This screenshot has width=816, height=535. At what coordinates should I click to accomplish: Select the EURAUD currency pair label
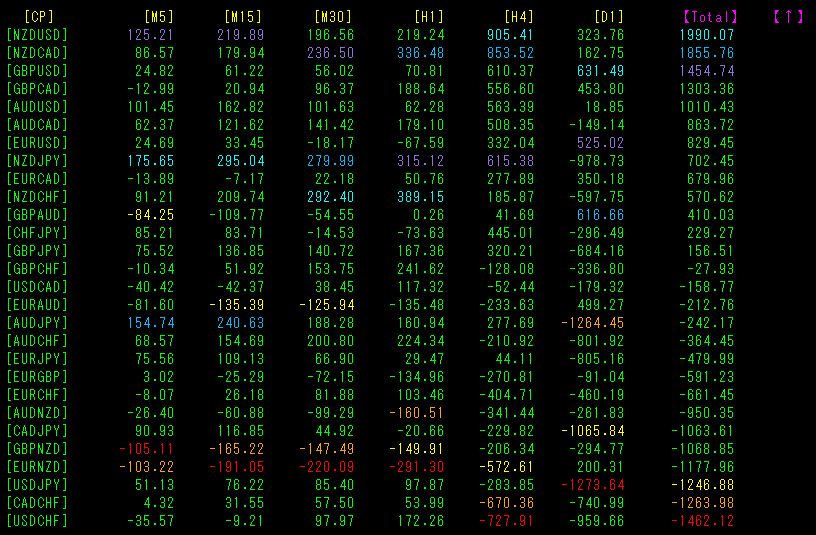pyautogui.click(x=37, y=305)
